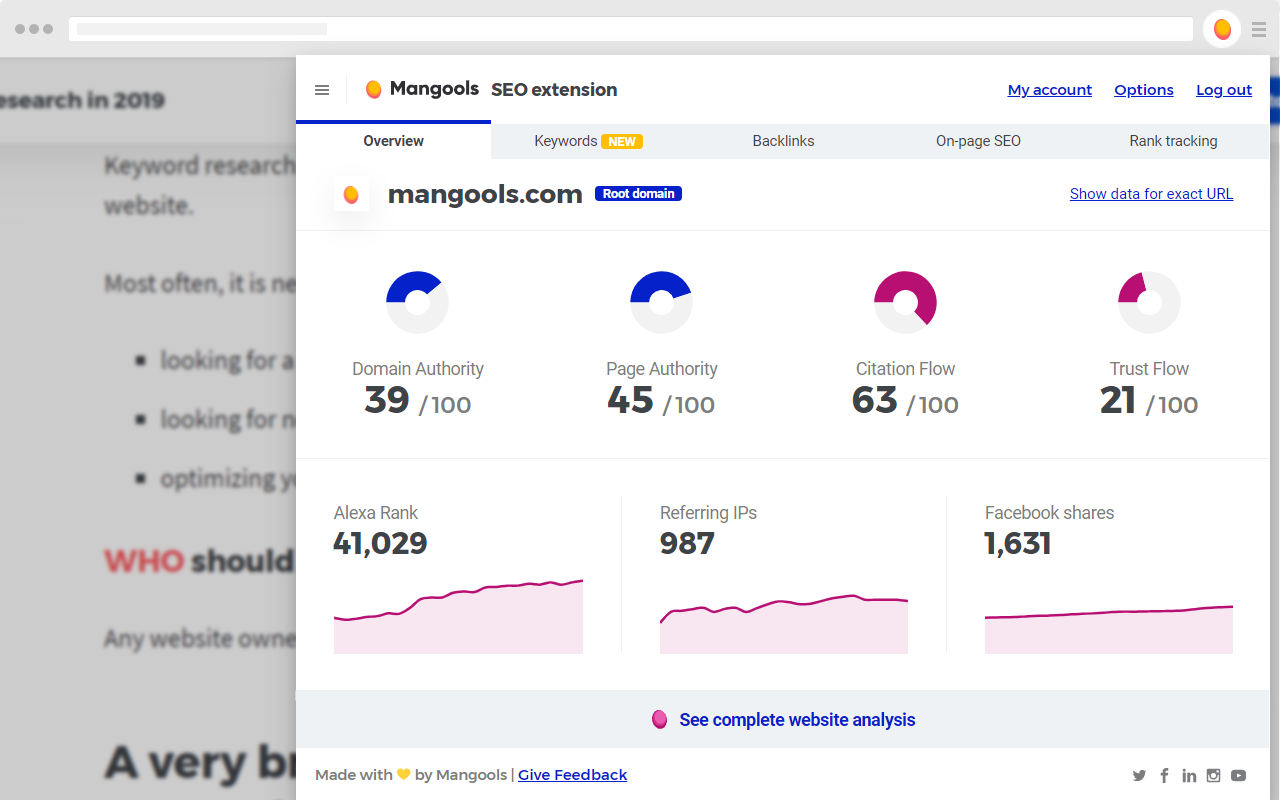Viewport: 1280px width, 800px height.
Task: Switch to the Keywords tab
Action: point(565,141)
